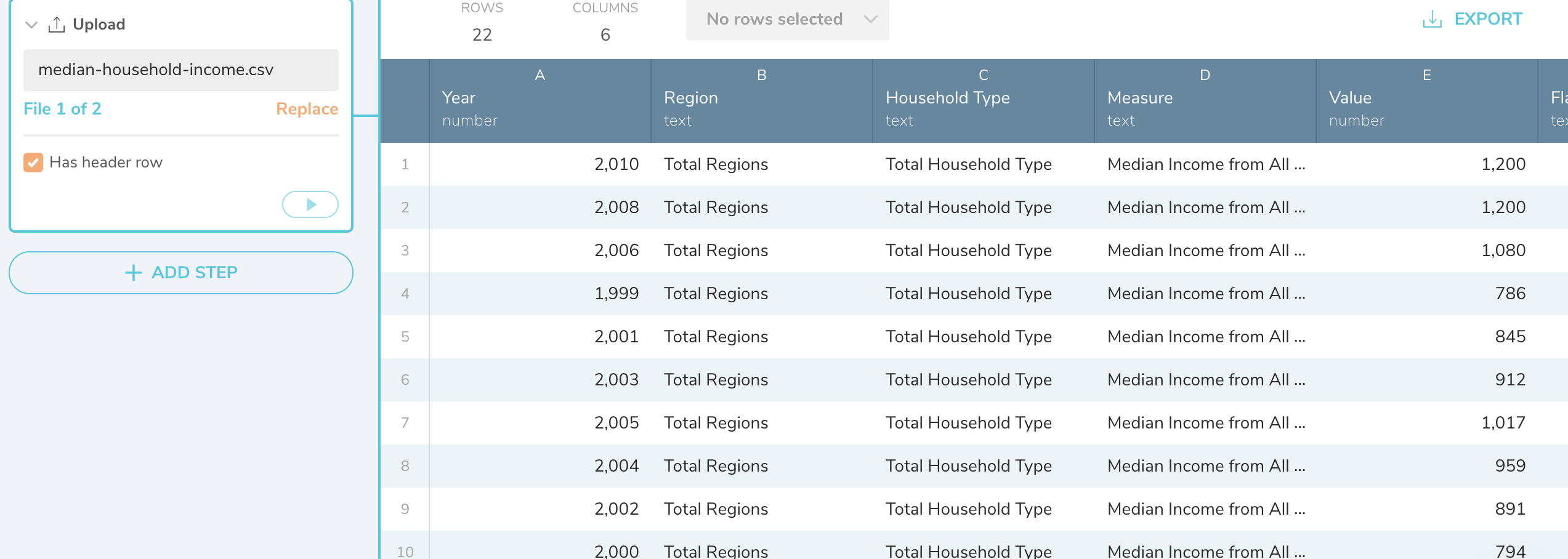Viewport: 1568px width, 559px height.
Task: Click the File 1 of 2 link
Action: coord(62,109)
